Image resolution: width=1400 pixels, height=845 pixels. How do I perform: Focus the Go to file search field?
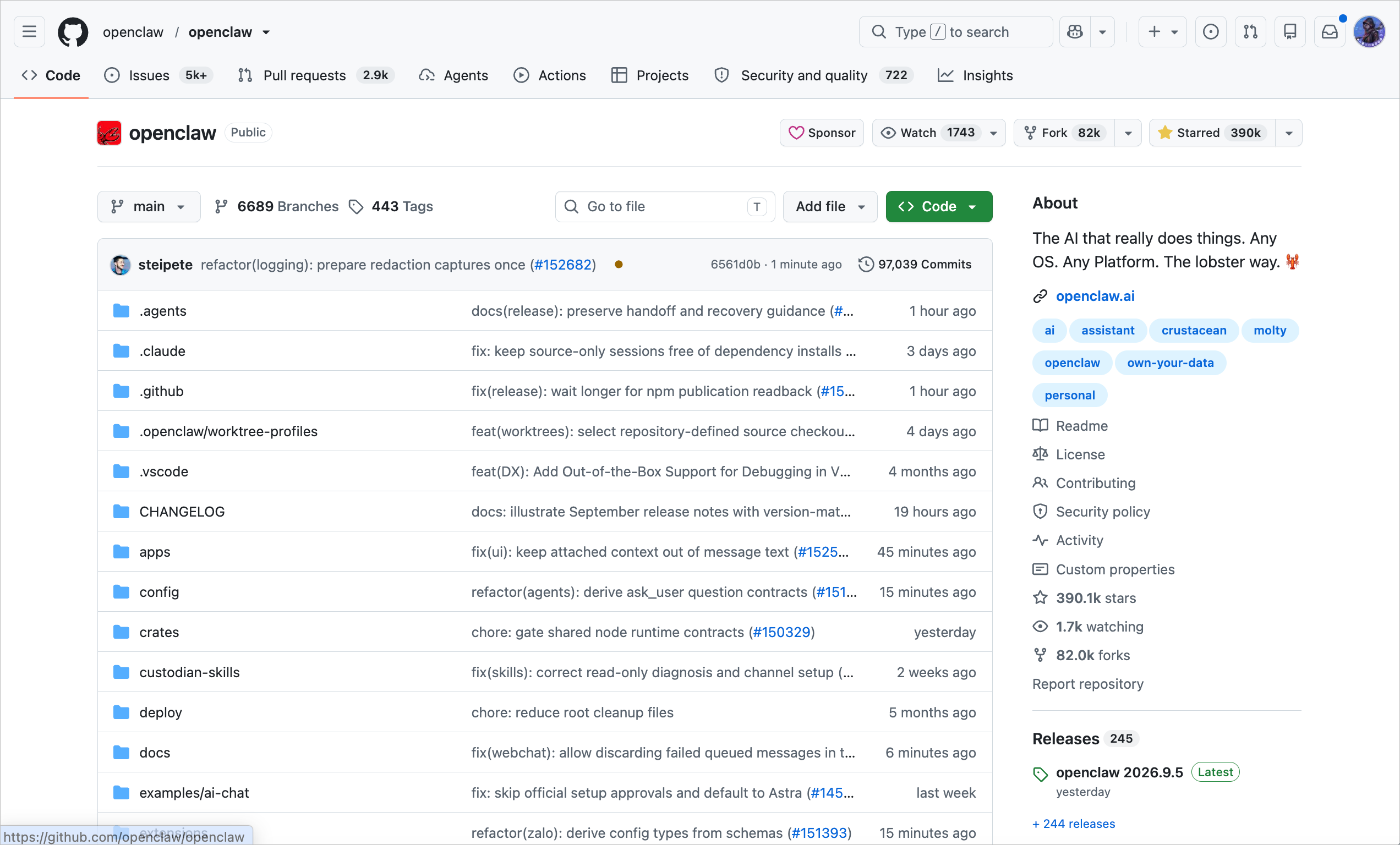(665, 207)
